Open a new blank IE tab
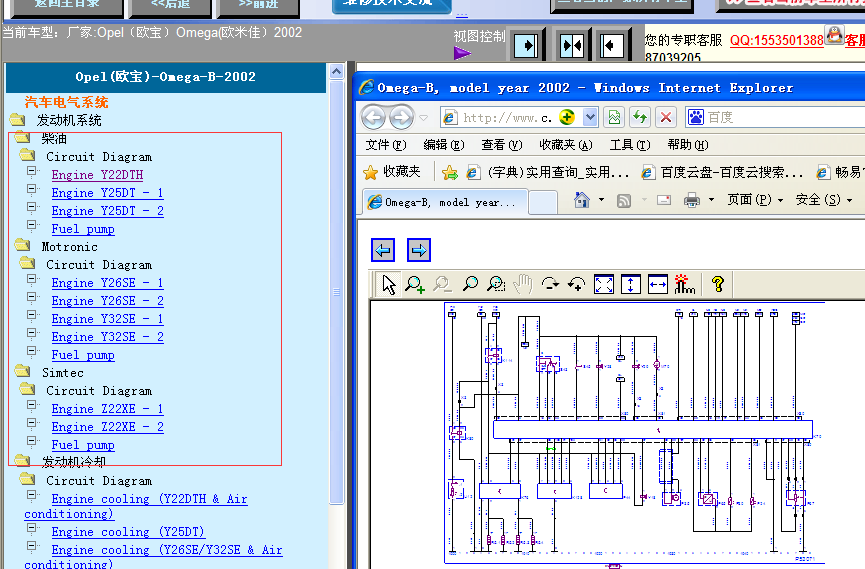The width and height of the screenshot is (865, 569). click(x=543, y=203)
